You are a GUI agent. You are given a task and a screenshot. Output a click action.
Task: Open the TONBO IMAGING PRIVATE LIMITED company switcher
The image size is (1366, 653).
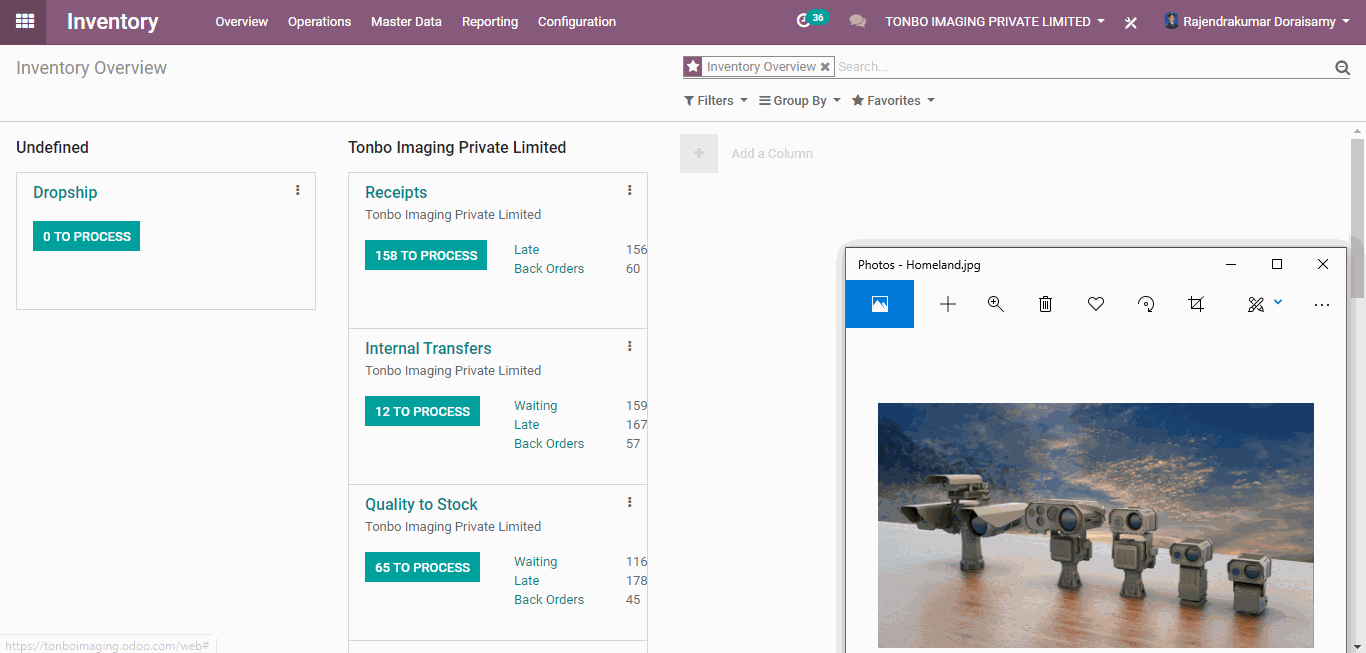tap(995, 21)
